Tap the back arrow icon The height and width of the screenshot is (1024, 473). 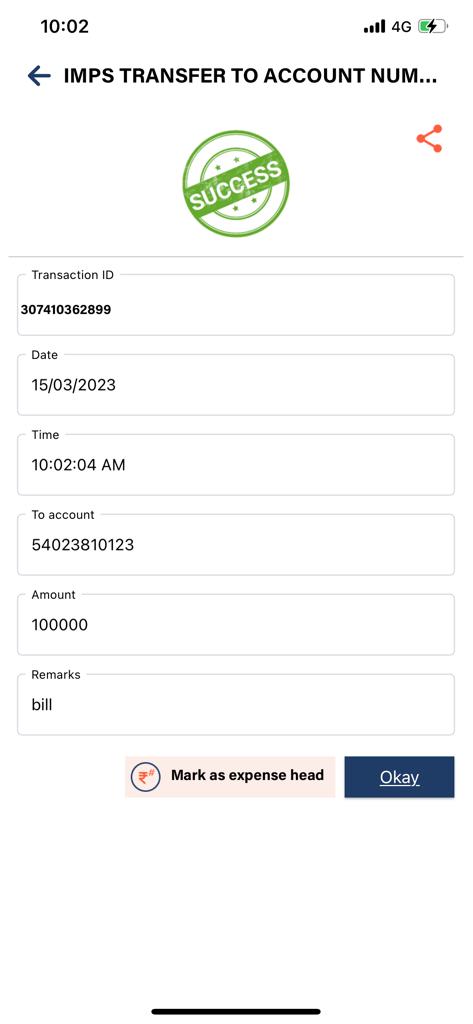39,76
